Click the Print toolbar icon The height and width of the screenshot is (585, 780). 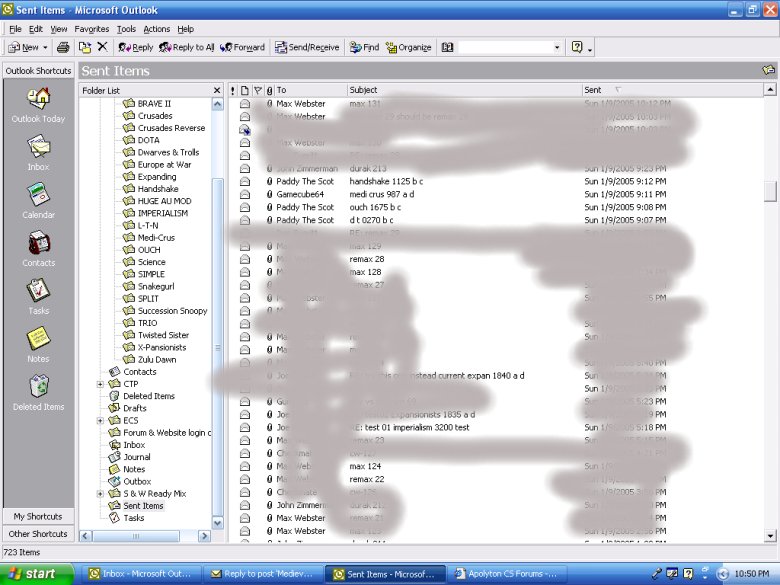(x=63, y=47)
